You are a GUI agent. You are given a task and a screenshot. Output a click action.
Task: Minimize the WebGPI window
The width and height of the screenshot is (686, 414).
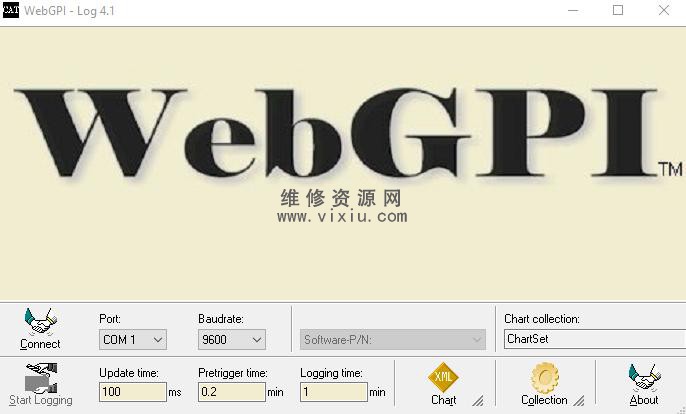click(573, 10)
